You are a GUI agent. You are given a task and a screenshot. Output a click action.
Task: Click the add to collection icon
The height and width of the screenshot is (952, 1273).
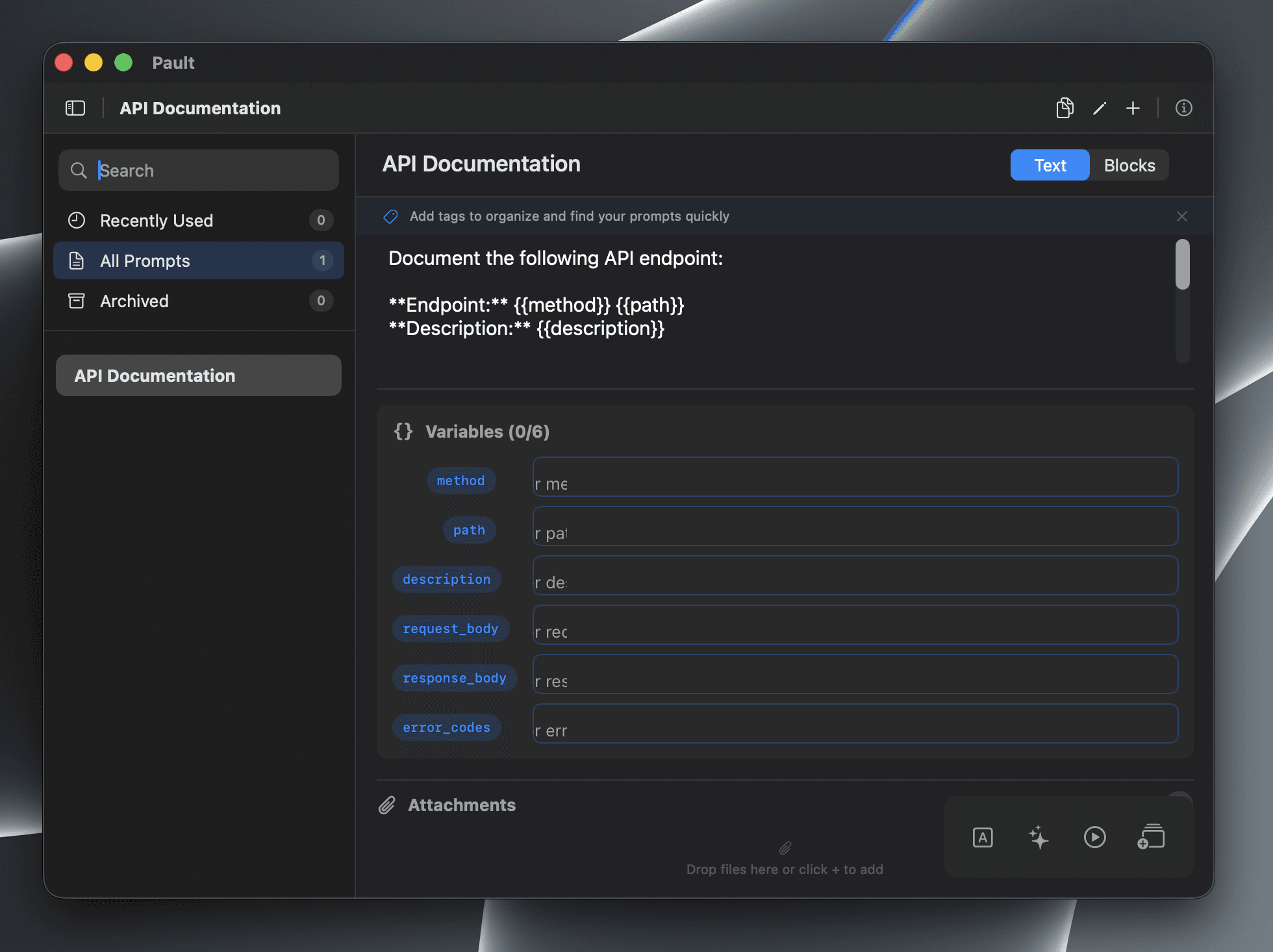1151,838
